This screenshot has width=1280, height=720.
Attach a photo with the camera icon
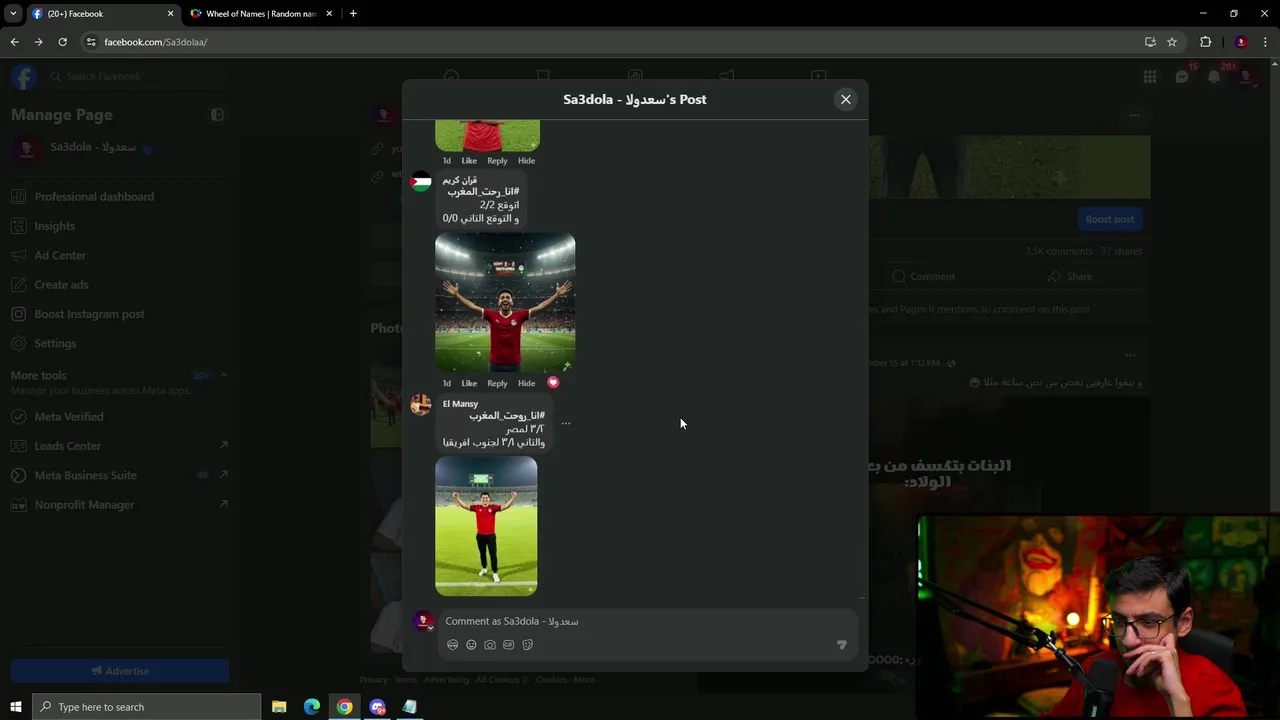(490, 645)
